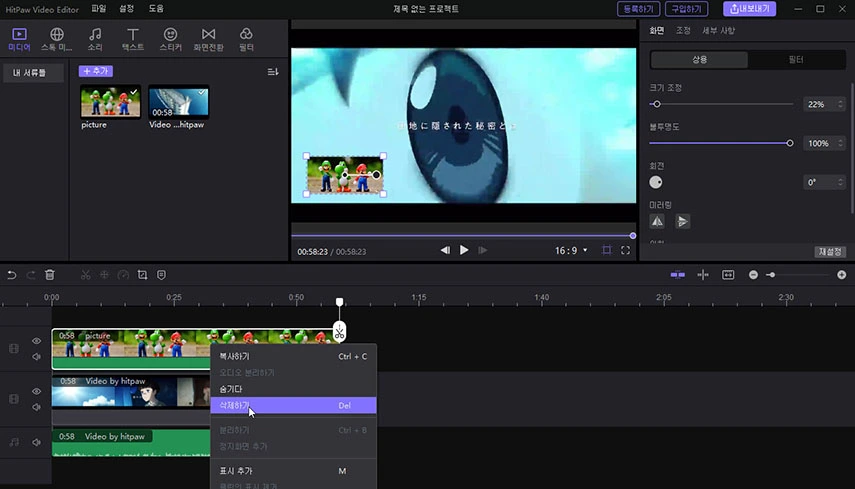Step to previous frame in preview

(x=445, y=250)
